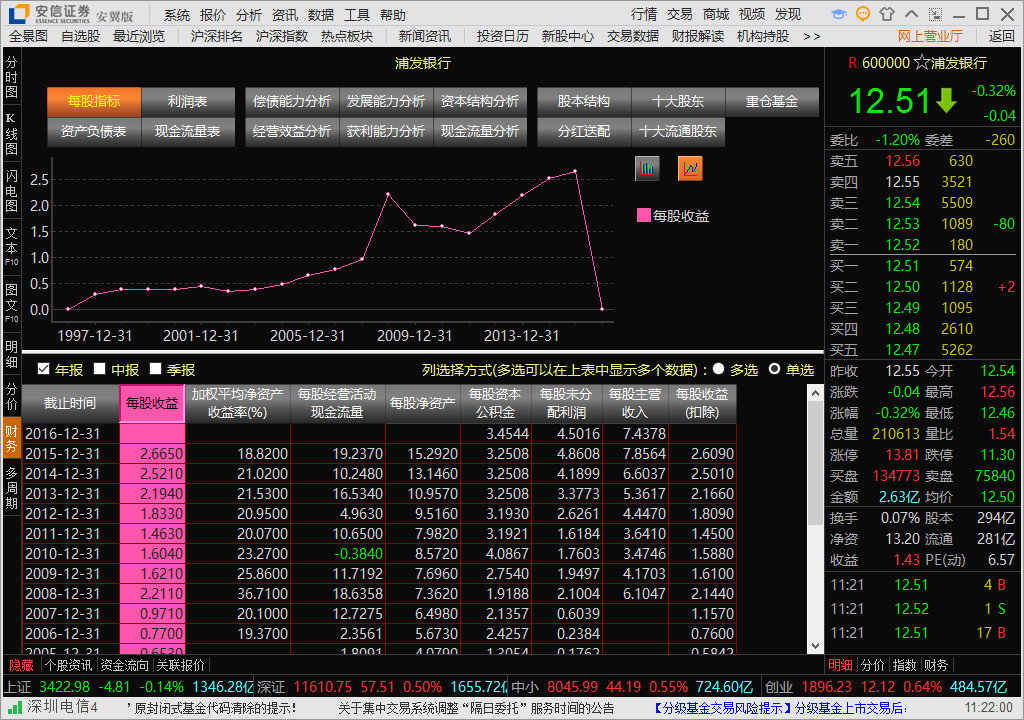
Task: Open the 现金流量表 report
Action: tap(187, 131)
